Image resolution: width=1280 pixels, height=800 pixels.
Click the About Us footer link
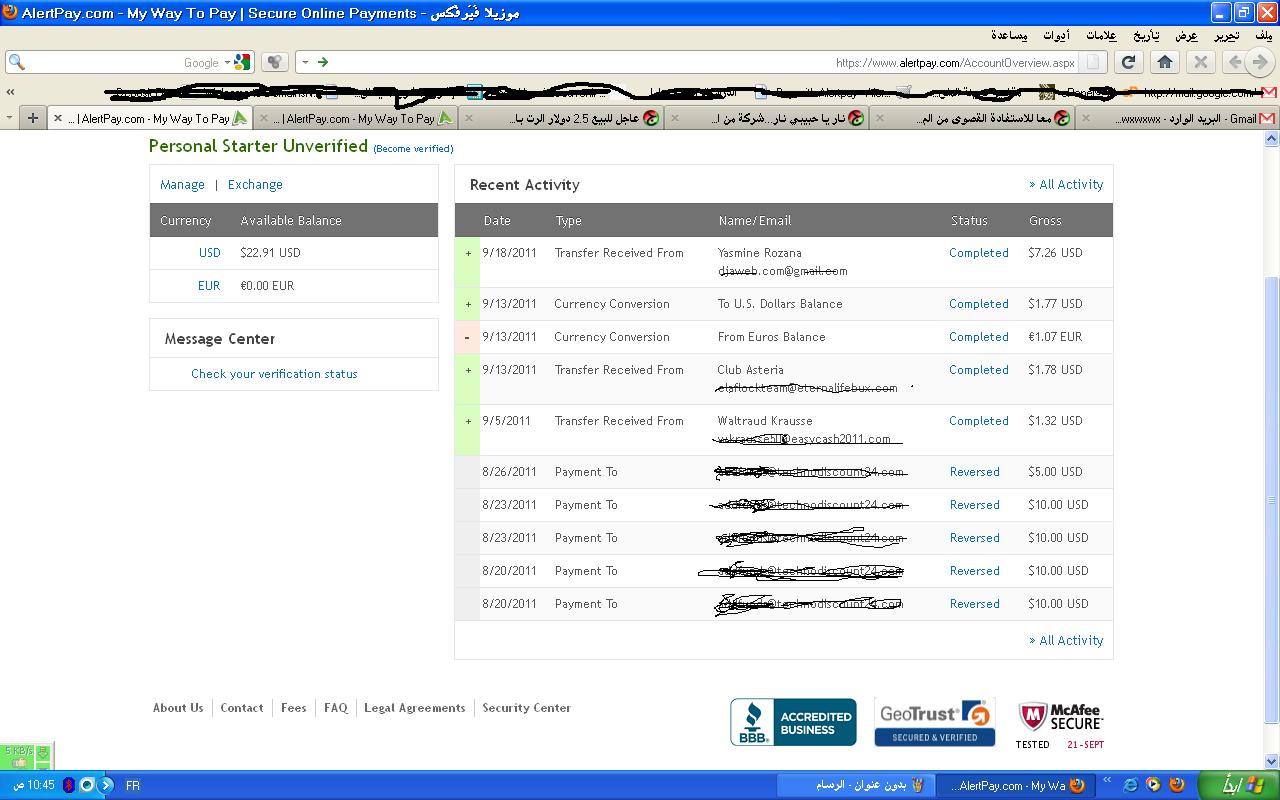[x=178, y=708]
